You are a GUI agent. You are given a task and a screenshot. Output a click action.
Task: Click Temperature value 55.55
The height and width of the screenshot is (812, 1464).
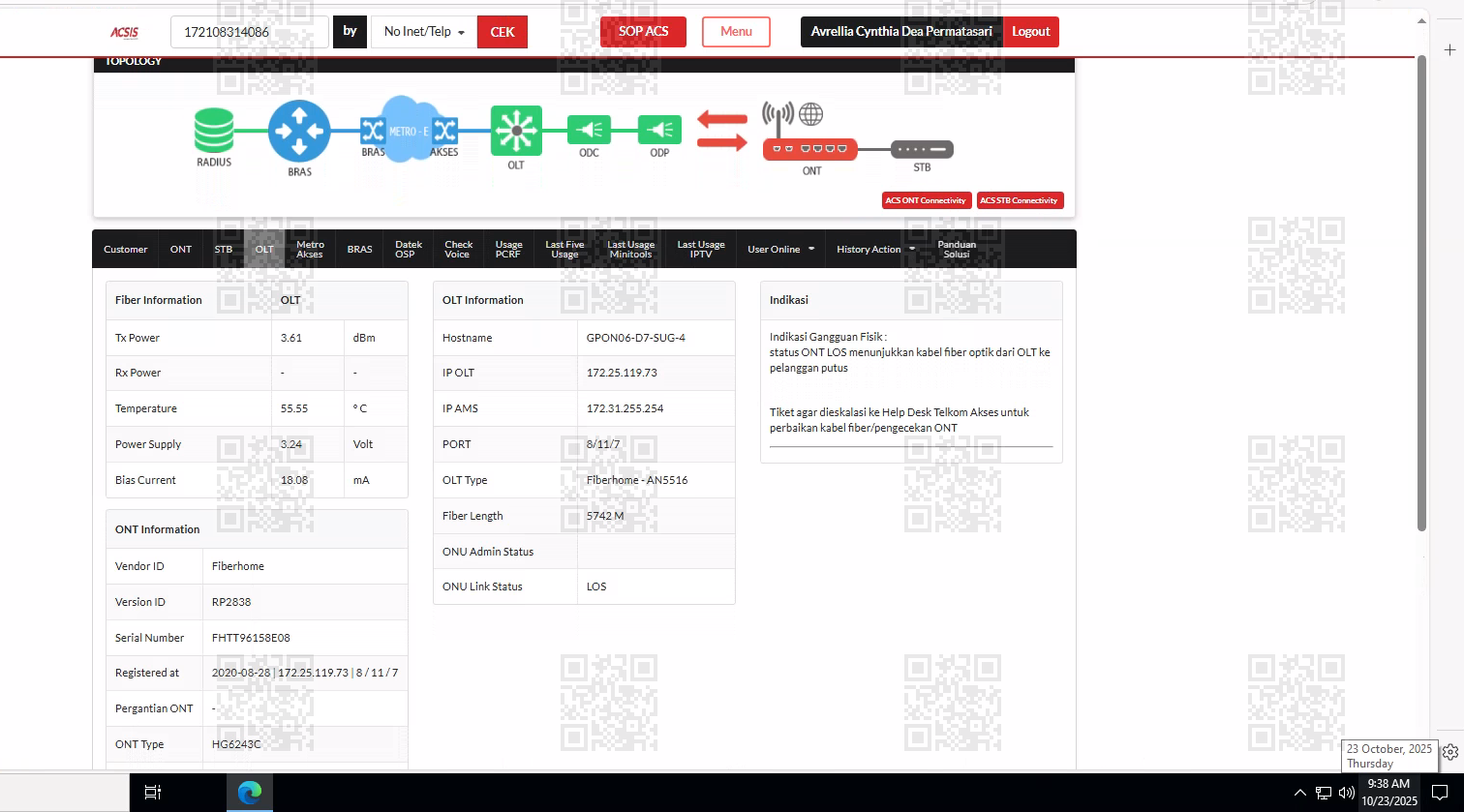click(x=294, y=408)
